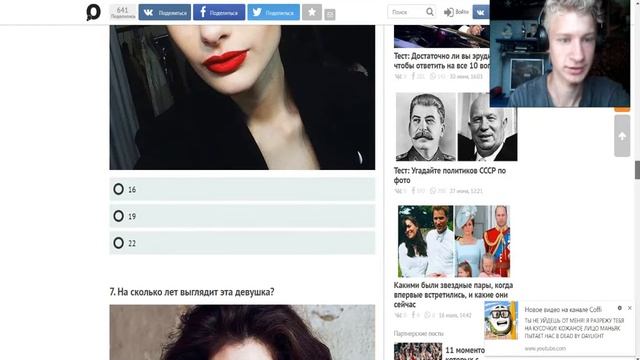Close the YouTube notification popup

(629, 308)
